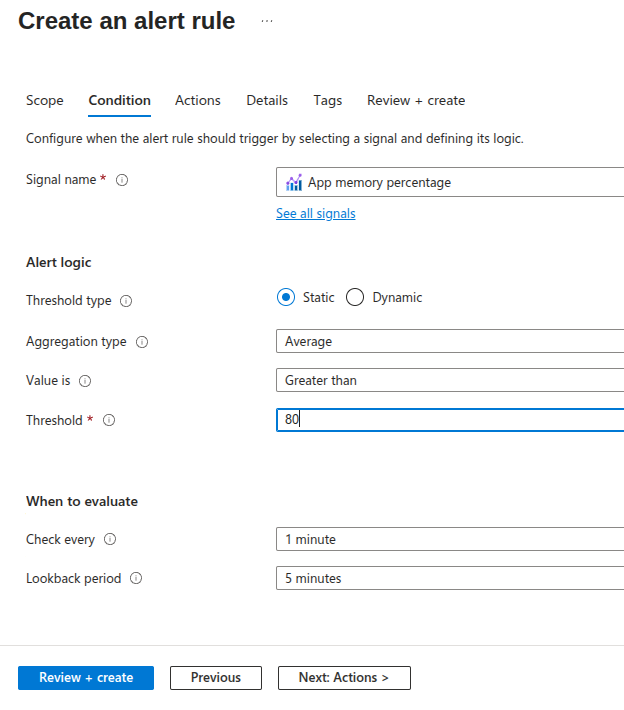Open info tooltip for Value is
Viewport: 624px width, 710px height.
[85, 381]
